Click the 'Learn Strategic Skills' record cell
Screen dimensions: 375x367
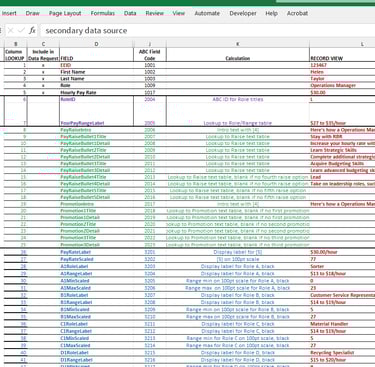coord(342,150)
